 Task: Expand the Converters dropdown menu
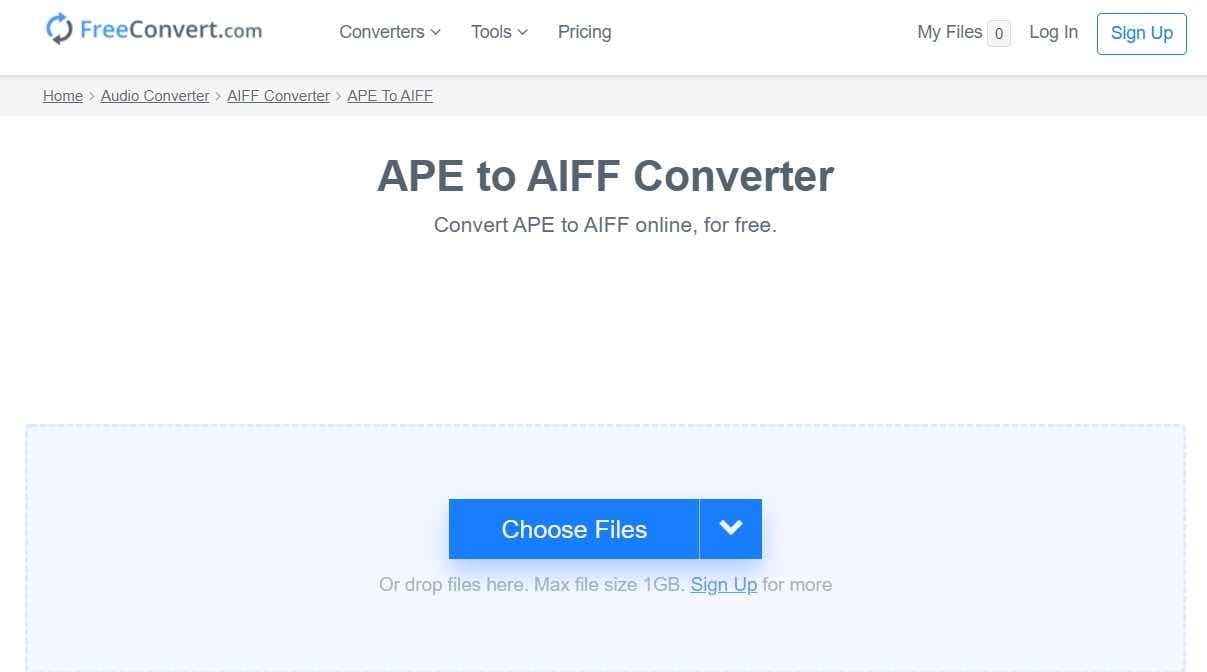(x=389, y=32)
